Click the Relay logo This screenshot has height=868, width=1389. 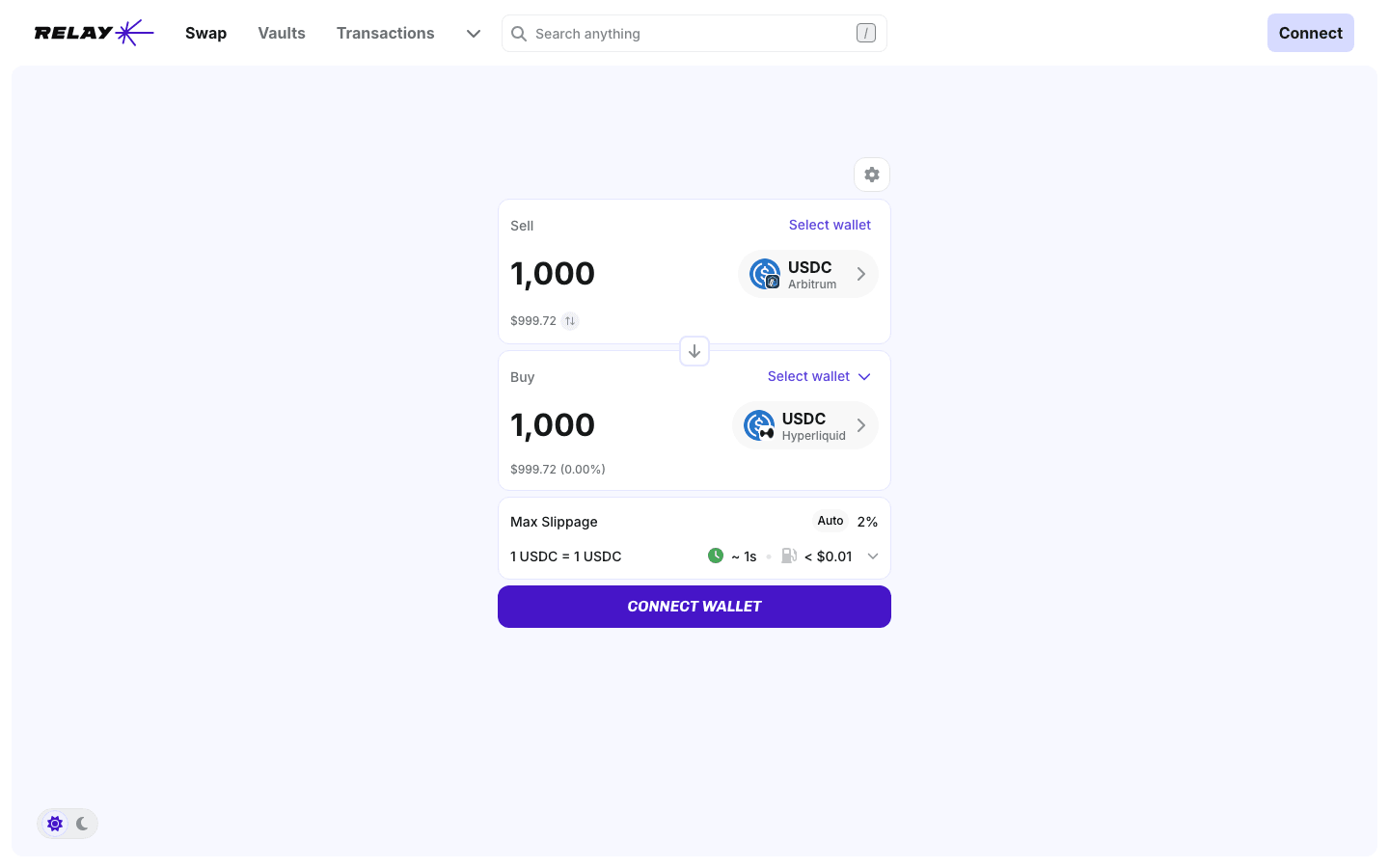(x=94, y=33)
